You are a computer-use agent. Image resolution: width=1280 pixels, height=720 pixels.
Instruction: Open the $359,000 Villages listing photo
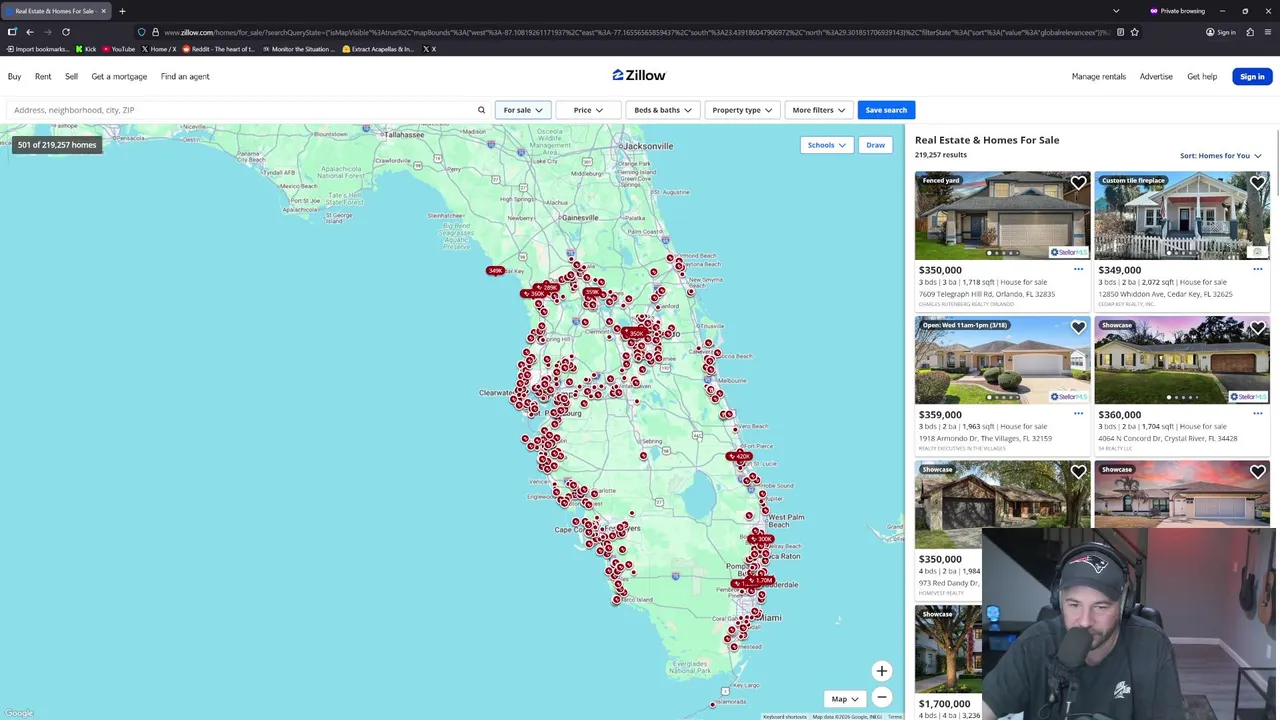click(x=1002, y=360)
